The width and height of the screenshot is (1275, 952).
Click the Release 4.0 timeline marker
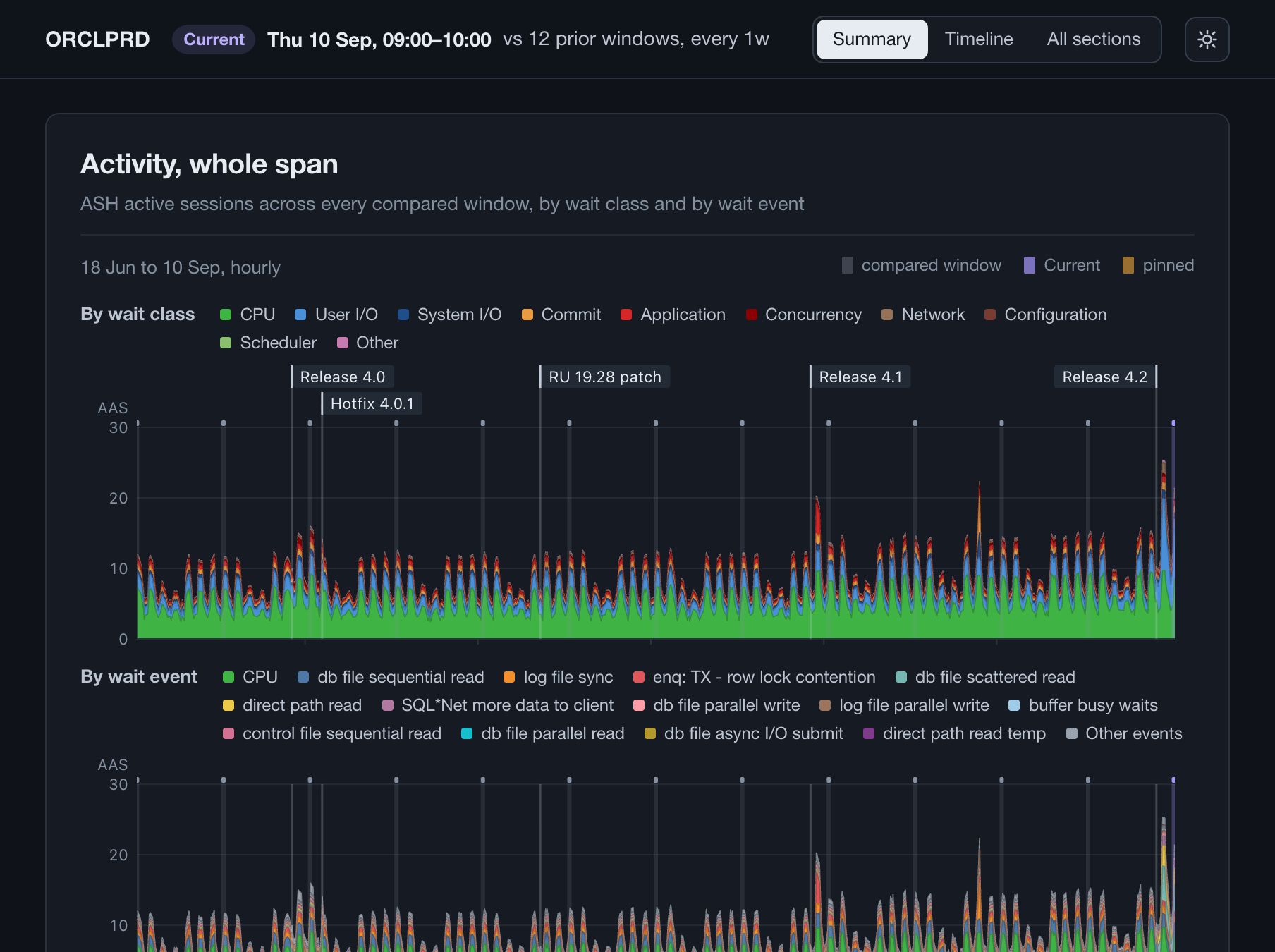pyautogui.click(x=342, y=377)
